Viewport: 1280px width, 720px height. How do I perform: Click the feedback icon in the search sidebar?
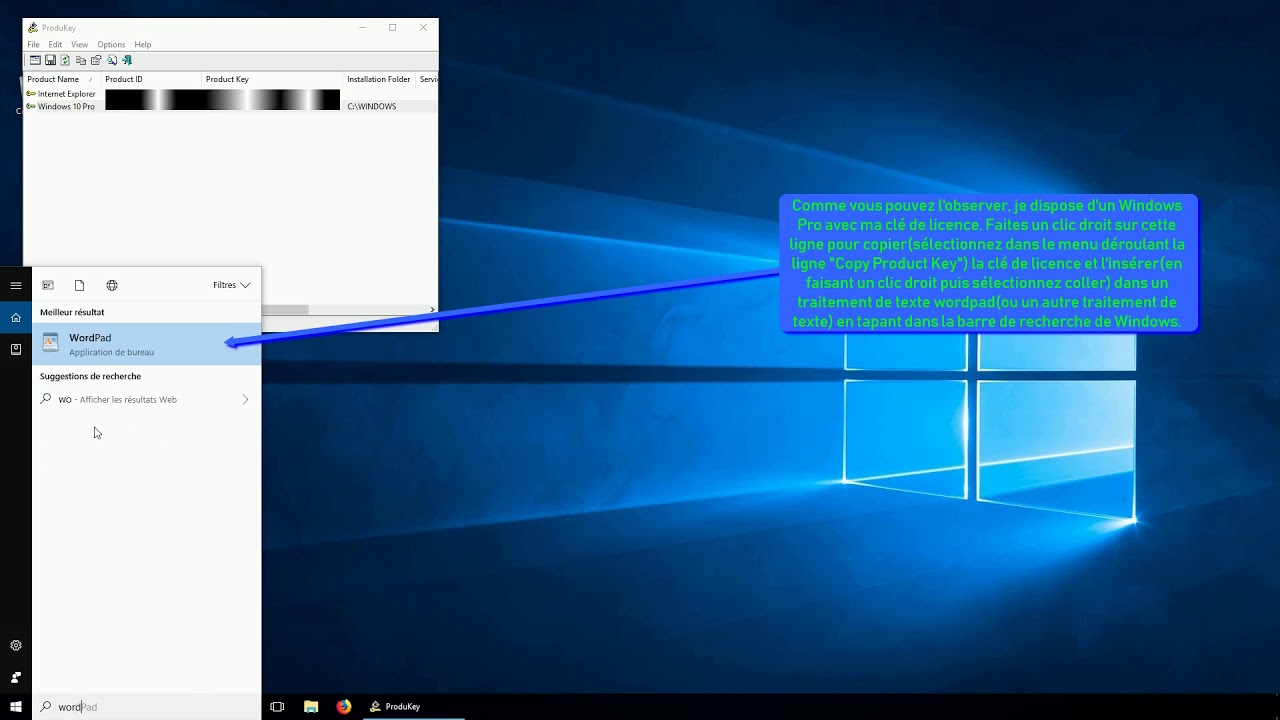click(16, 677)
